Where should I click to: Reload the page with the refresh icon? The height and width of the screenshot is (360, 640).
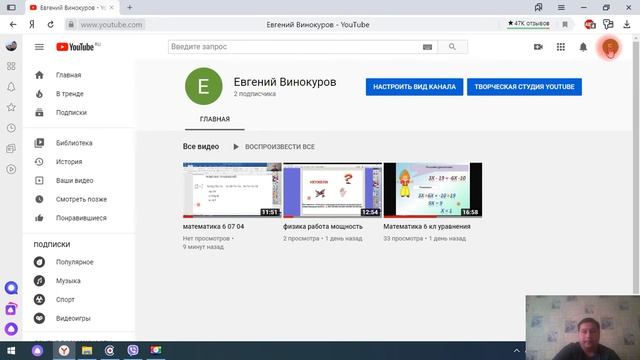(51, 24)
